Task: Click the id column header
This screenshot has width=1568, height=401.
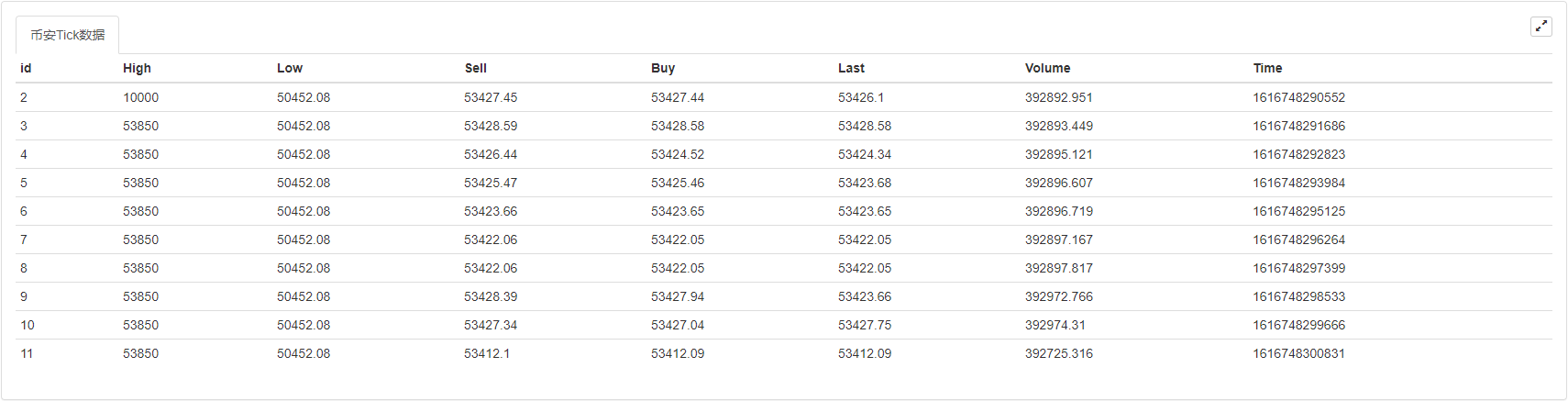Action: click(x=26, y=68)
